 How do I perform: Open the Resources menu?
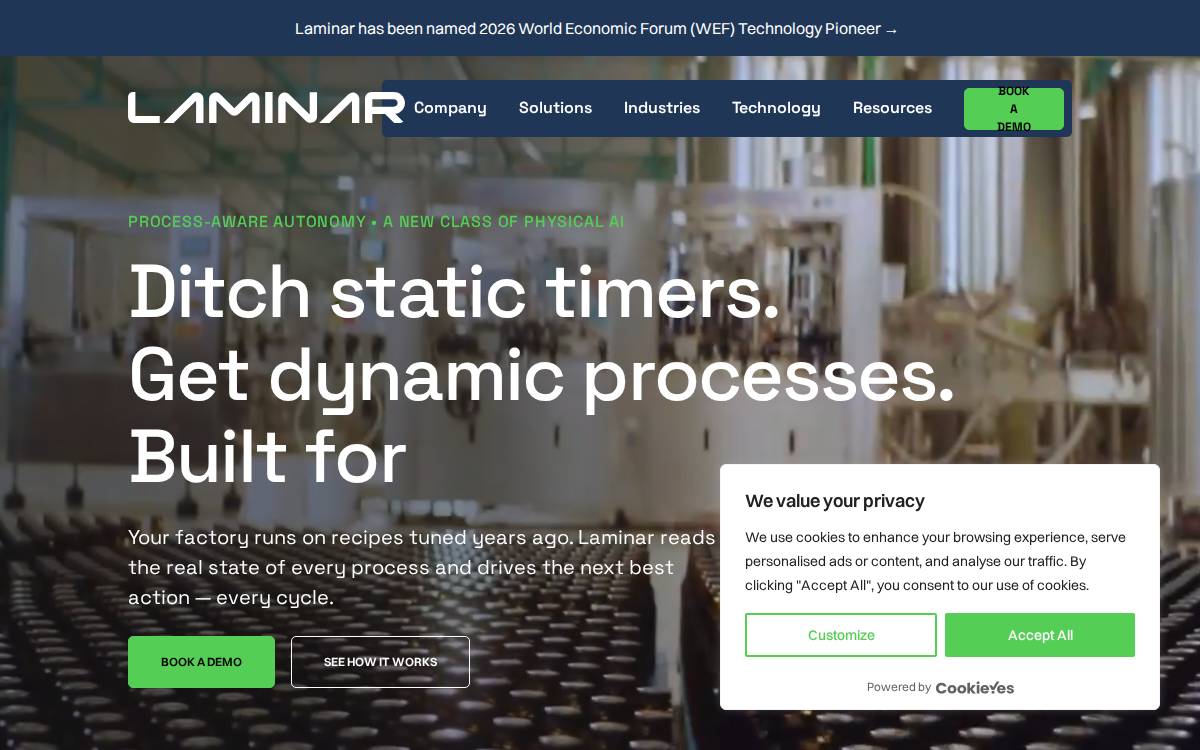tap(892, 108)
